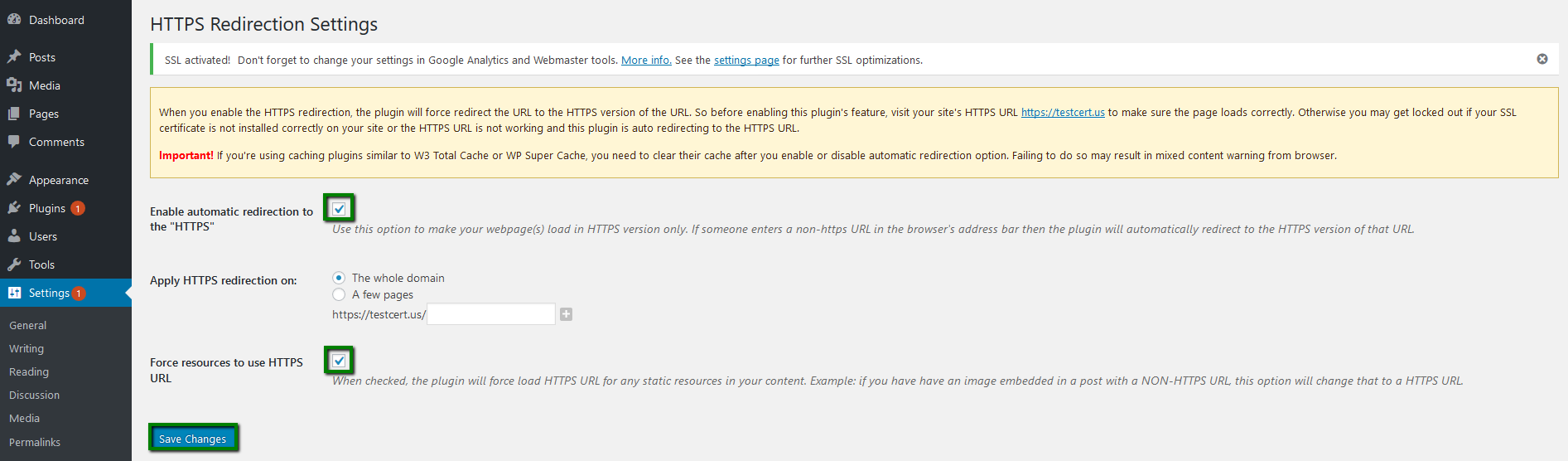Screen dimensions: 1568x461
Task: Follow the More info link
Action: (646, 60)
